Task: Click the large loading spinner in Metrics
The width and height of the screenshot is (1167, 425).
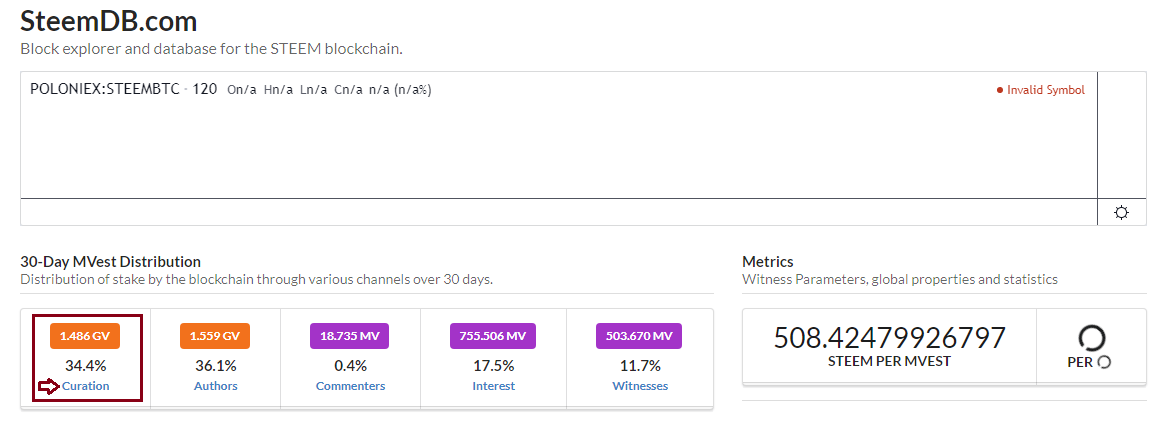Action: point(1093,337)
